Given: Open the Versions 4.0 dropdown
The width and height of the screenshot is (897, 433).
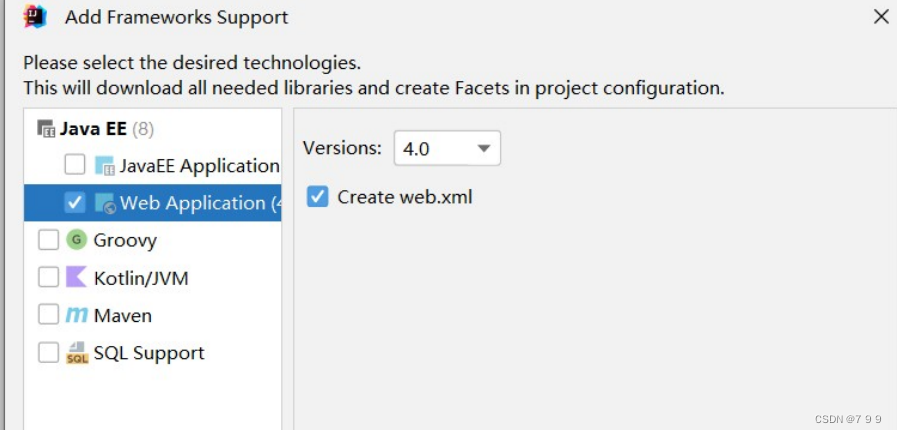Looking at the screenshot, I should pyautogui.click(x=447, y=148).
